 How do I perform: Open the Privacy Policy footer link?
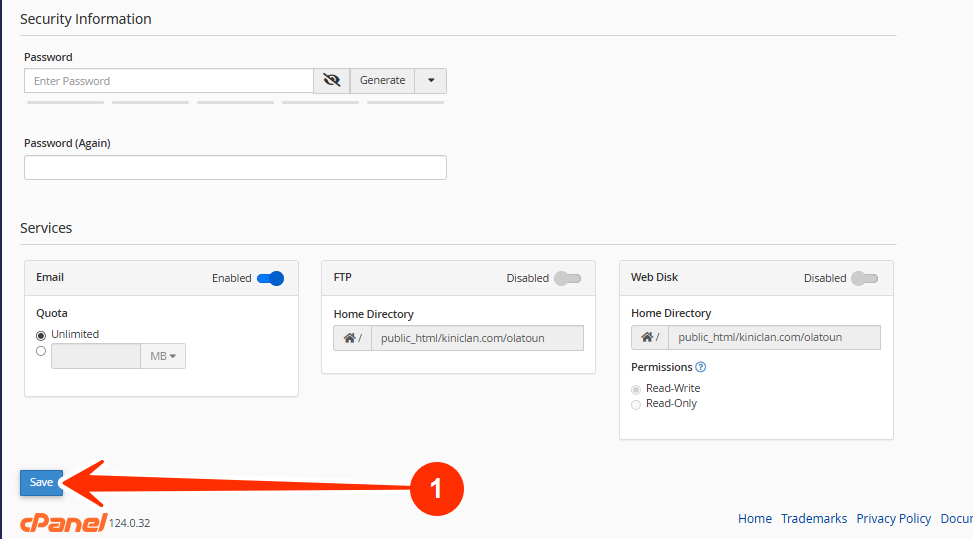[893, 519]
